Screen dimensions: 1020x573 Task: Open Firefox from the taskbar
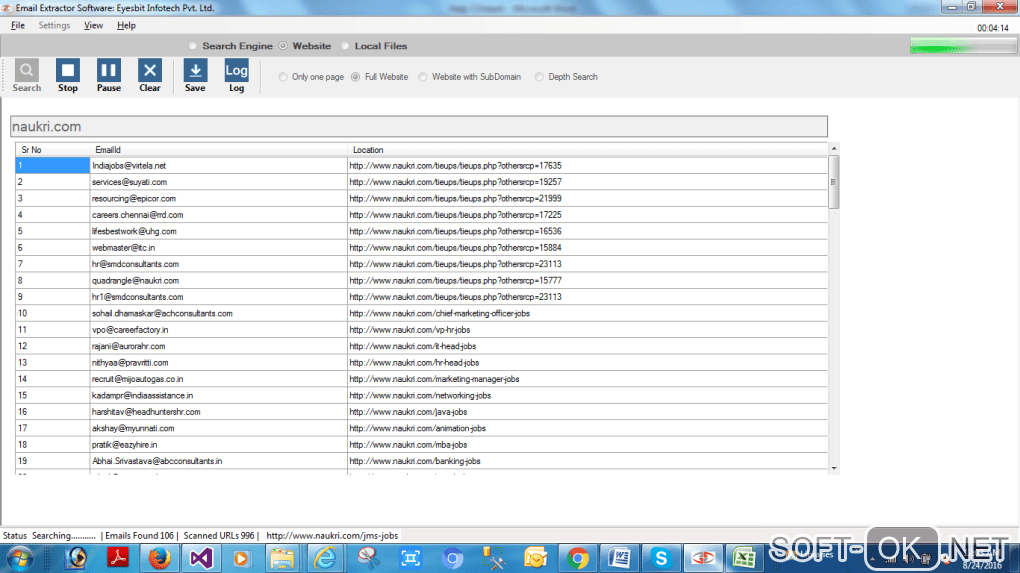[159, 559]
